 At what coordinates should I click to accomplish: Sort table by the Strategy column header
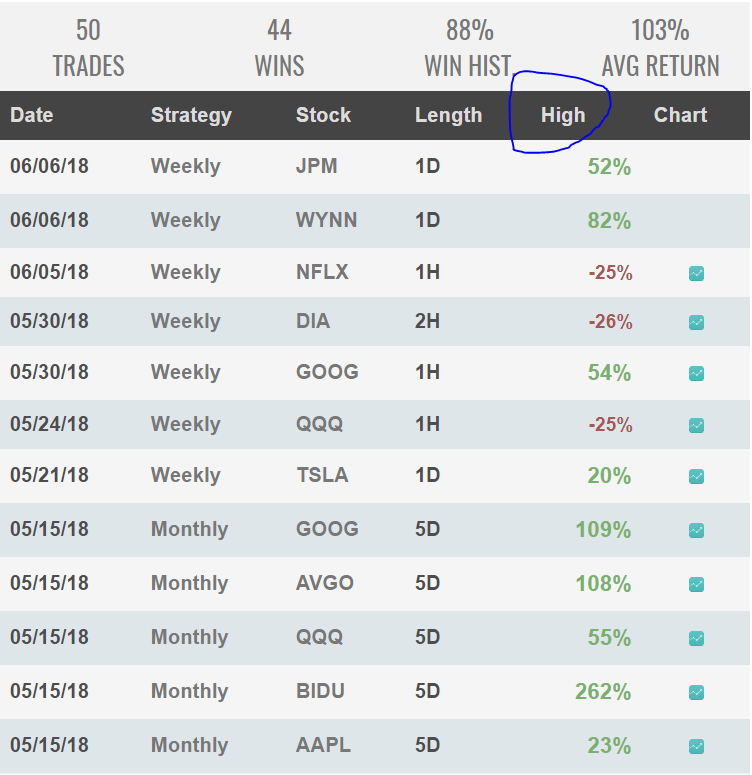coord(191,116)
